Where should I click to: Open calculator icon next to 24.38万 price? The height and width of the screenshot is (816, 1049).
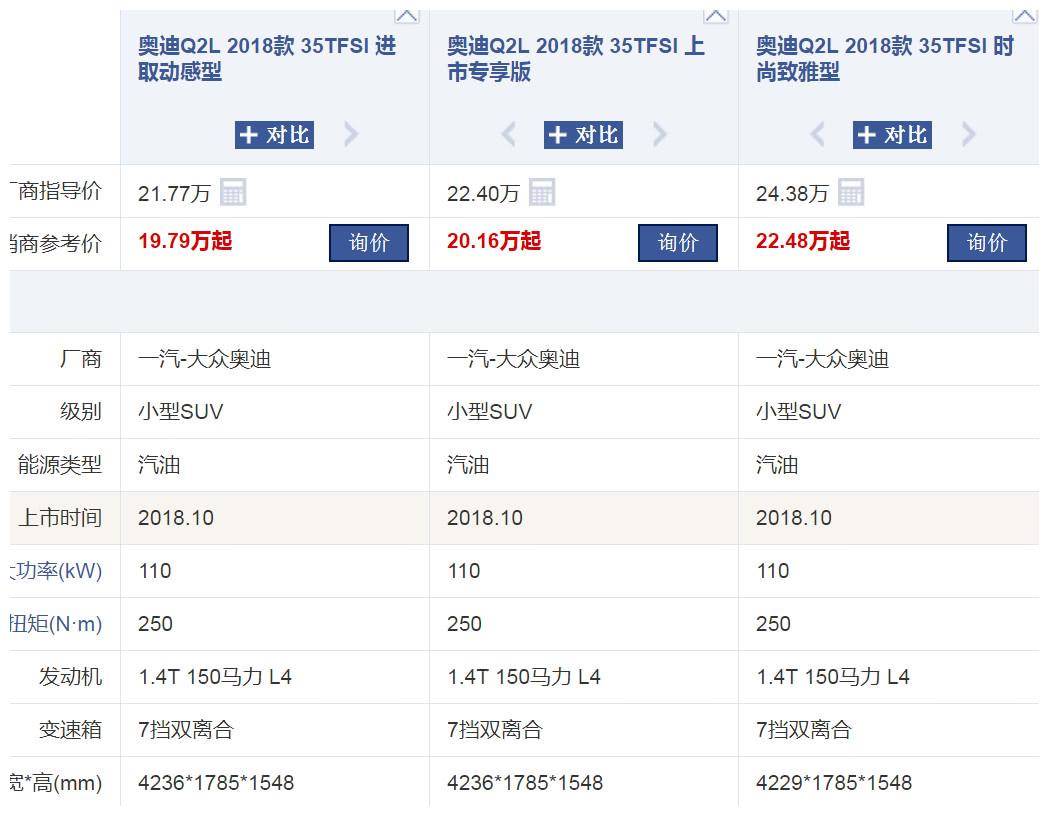[851, 192]
